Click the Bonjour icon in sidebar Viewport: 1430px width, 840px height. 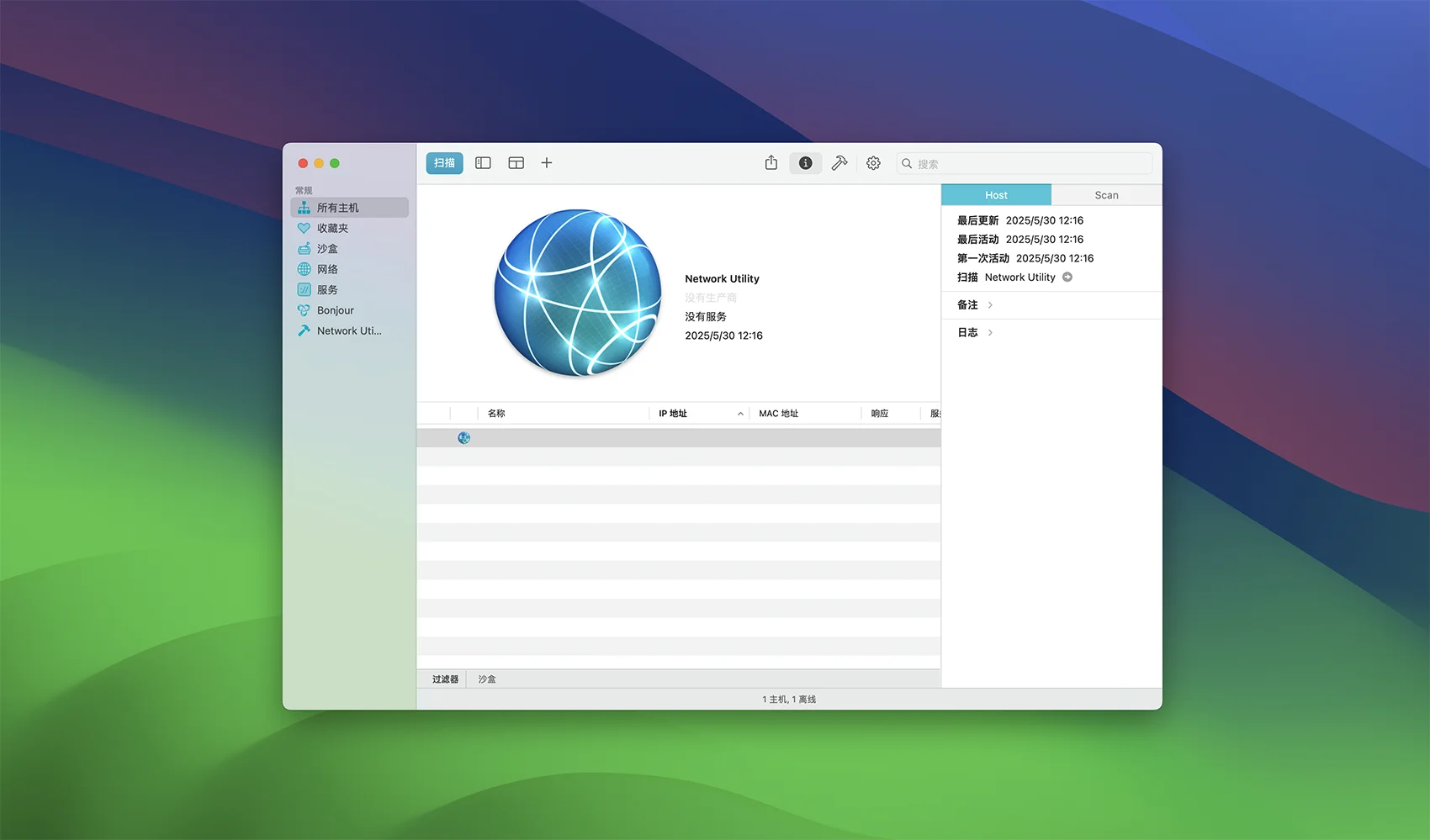(304, 310)
